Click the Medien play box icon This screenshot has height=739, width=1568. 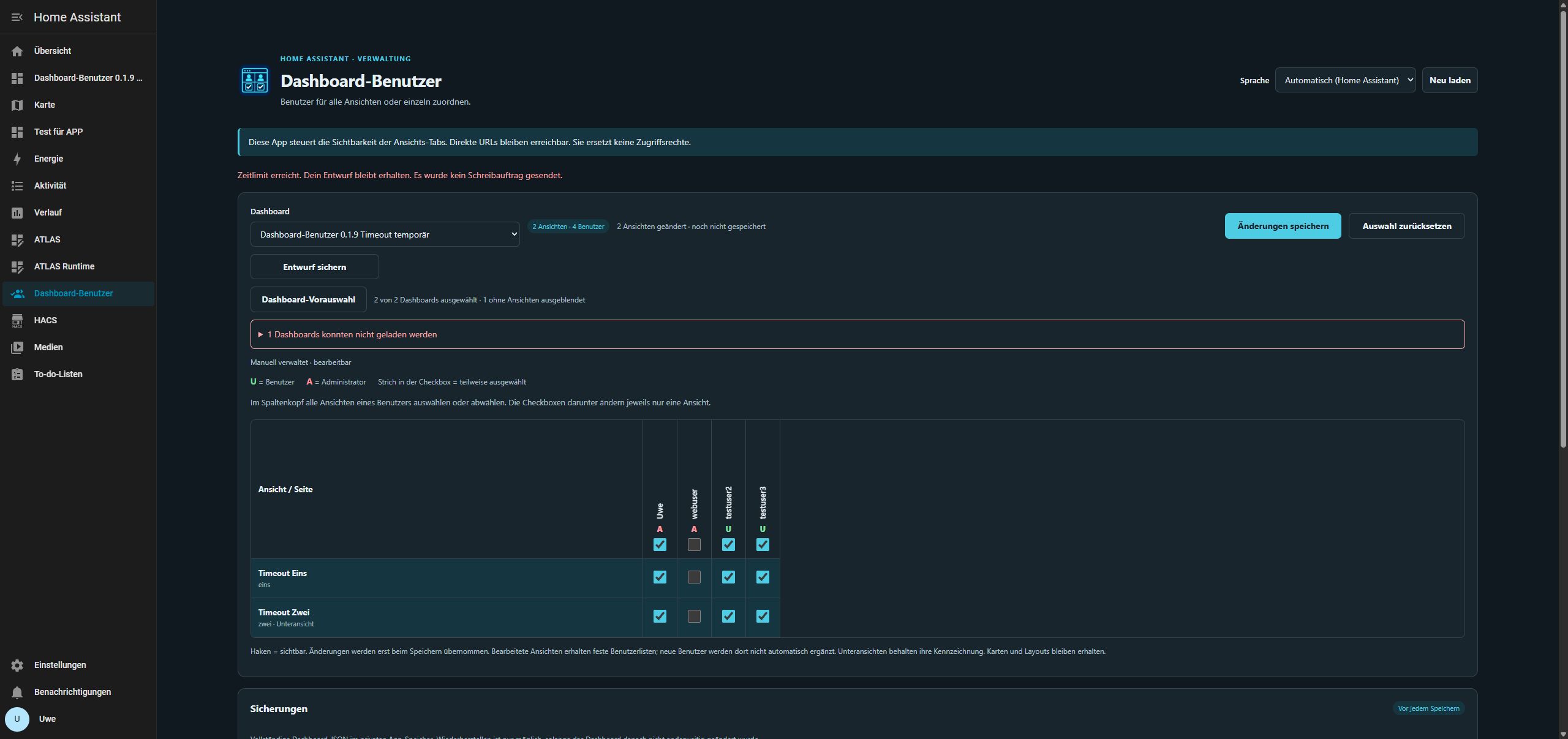coord(17,347)
